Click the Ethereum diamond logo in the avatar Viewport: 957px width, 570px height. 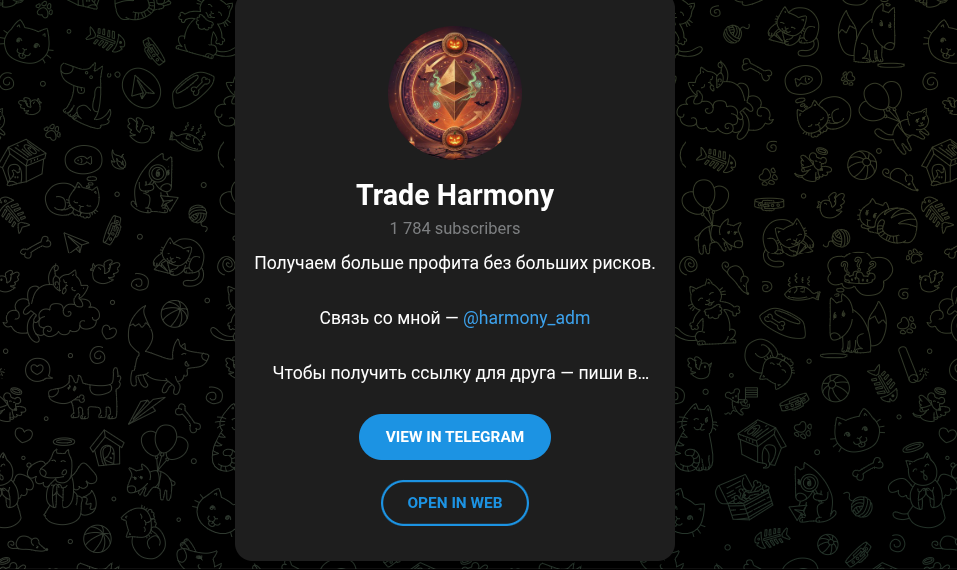pyautogui.click(x=455, y=90)
